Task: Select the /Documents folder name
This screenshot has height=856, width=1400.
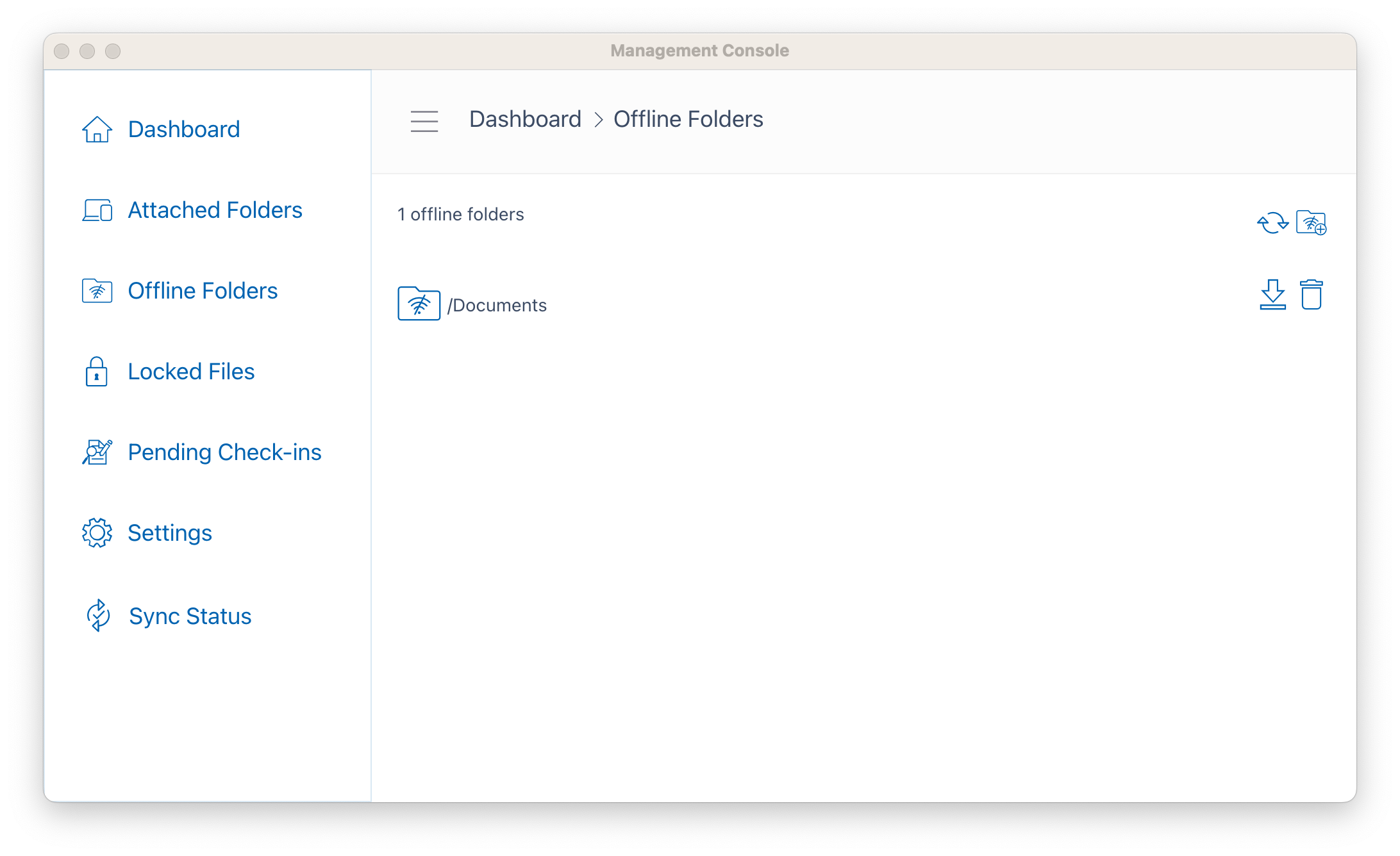Action: click(497, 306)
